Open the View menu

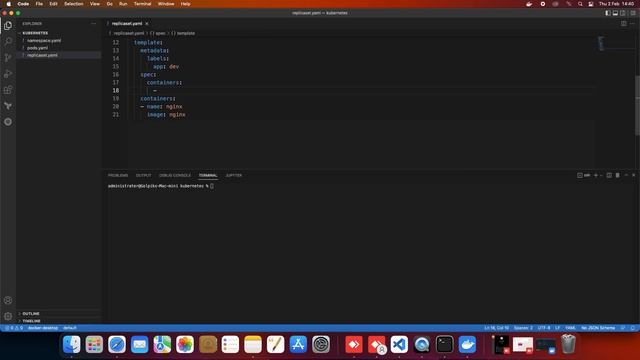(95, 4)
